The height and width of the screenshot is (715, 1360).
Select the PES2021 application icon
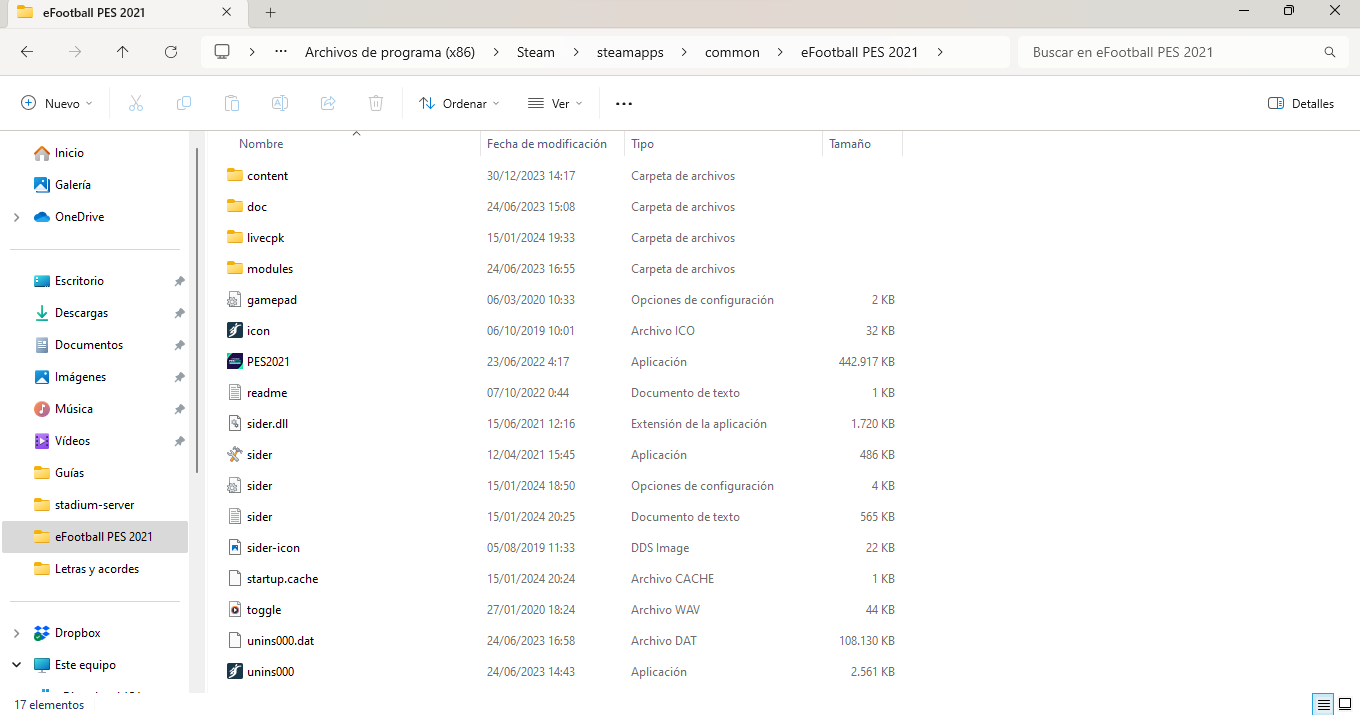pos(235,361)
